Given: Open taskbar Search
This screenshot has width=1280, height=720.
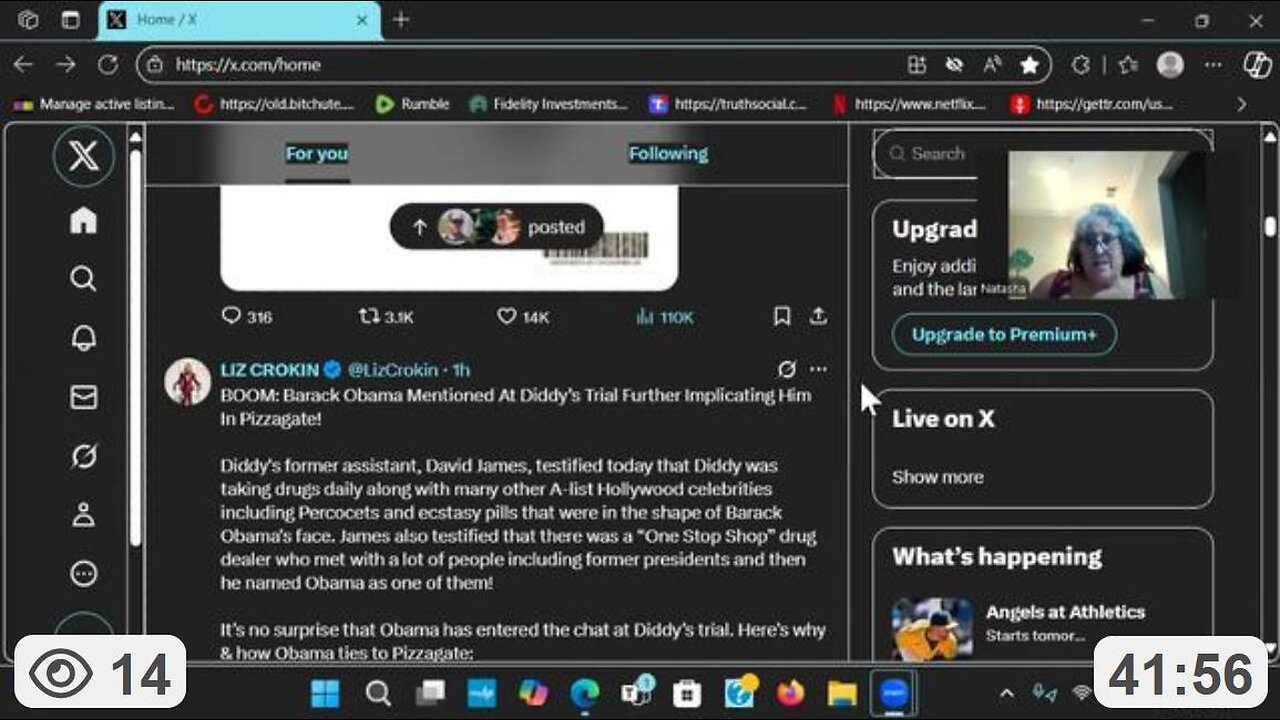Looking at the screenshot, I should [378, 693].
